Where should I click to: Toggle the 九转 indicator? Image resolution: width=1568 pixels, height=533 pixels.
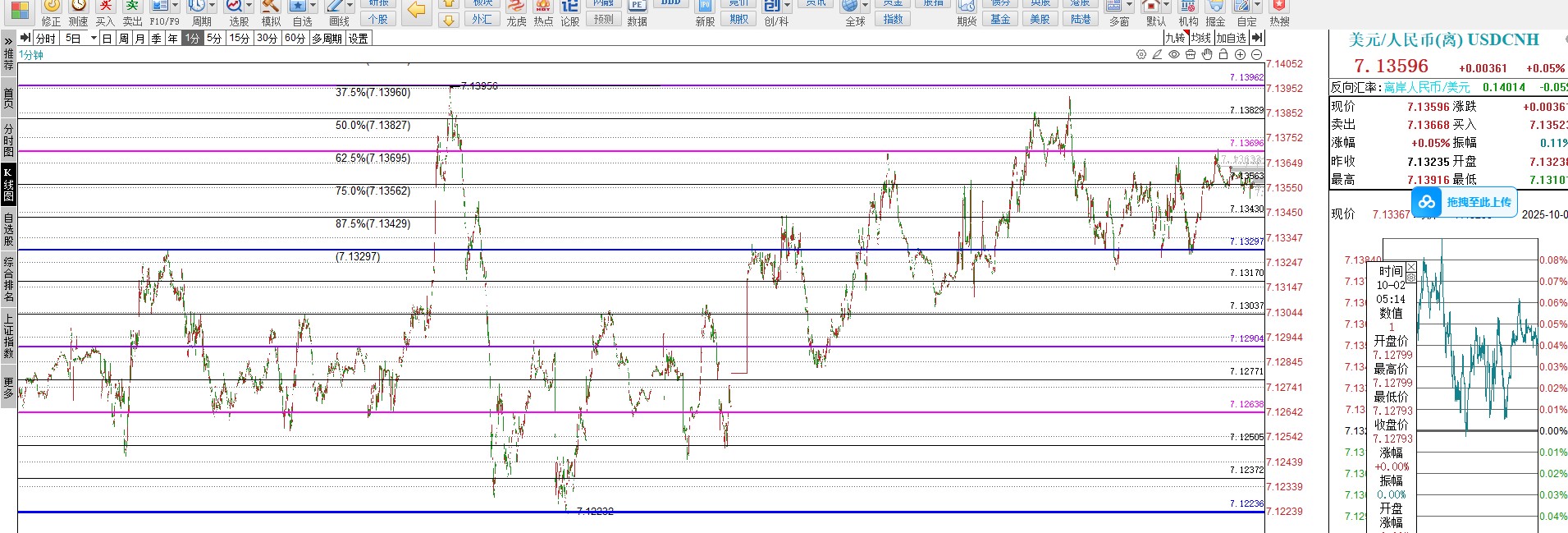click(x=1176, y=38)
